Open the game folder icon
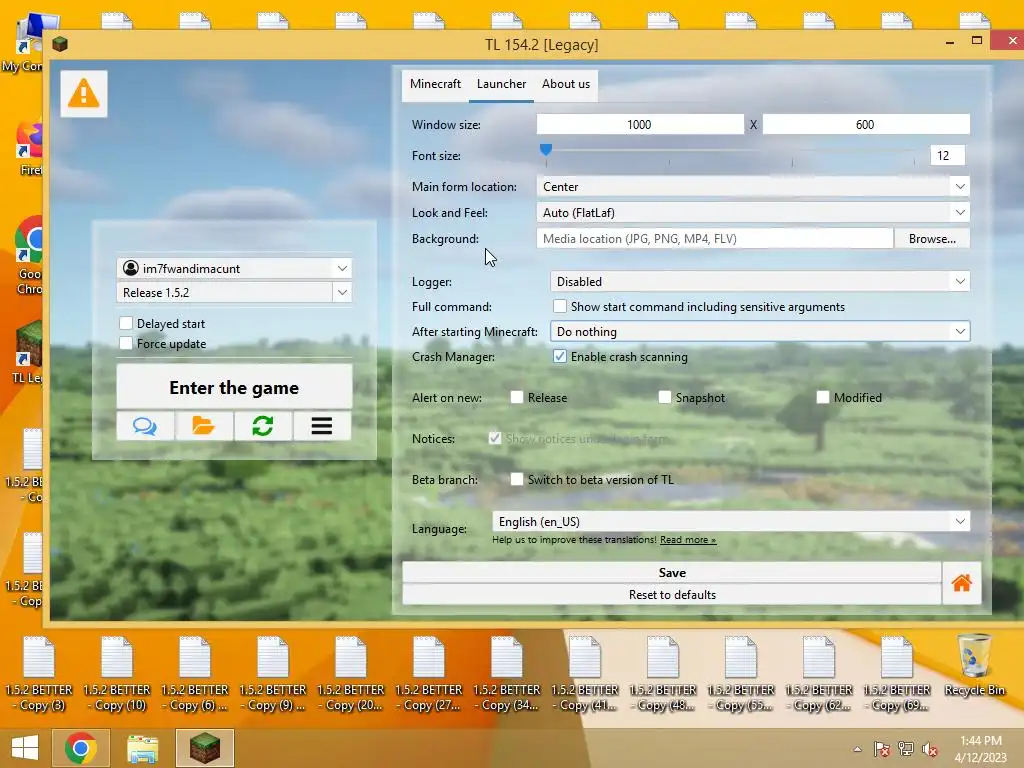This screenshot has height=768, width=1024. point(204,426)
